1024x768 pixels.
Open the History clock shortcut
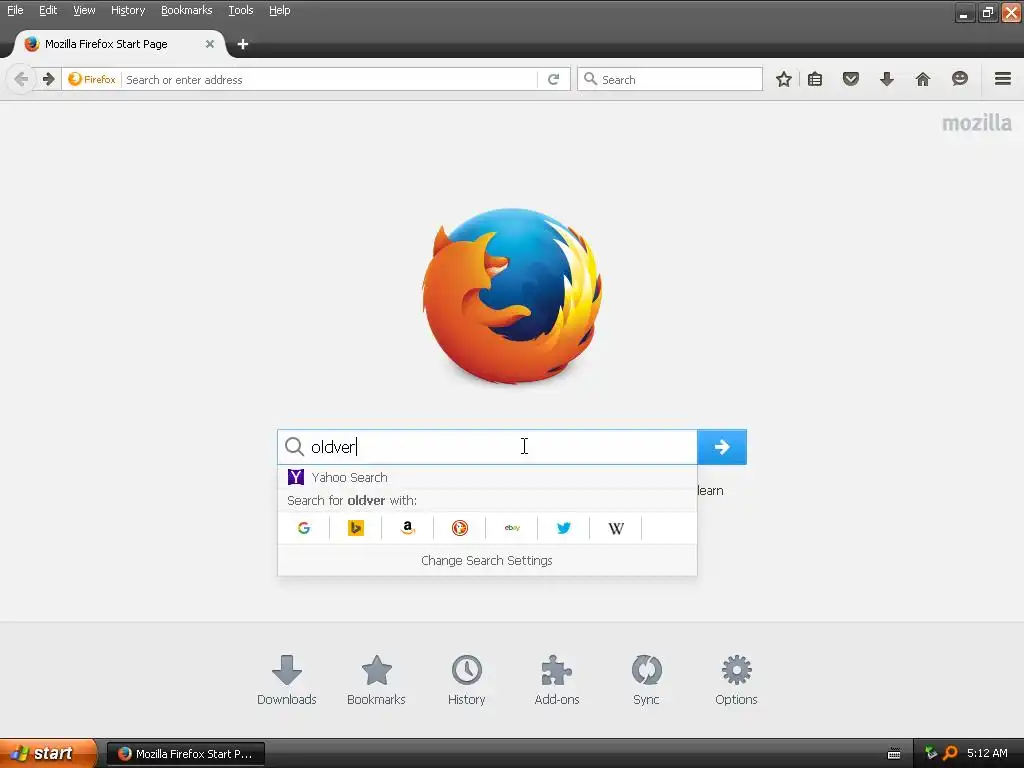(466, 680)
